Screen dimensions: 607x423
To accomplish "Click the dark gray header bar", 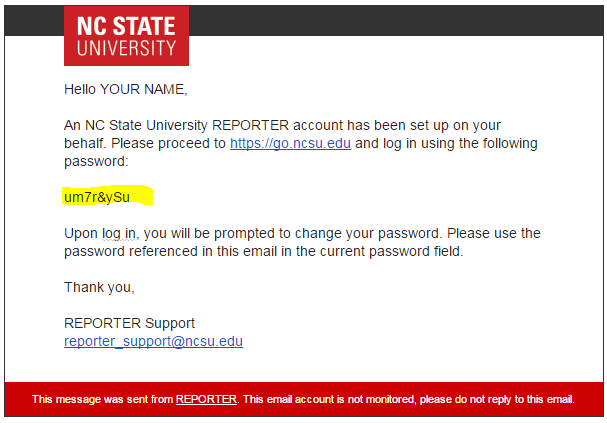I will point(396,21).
